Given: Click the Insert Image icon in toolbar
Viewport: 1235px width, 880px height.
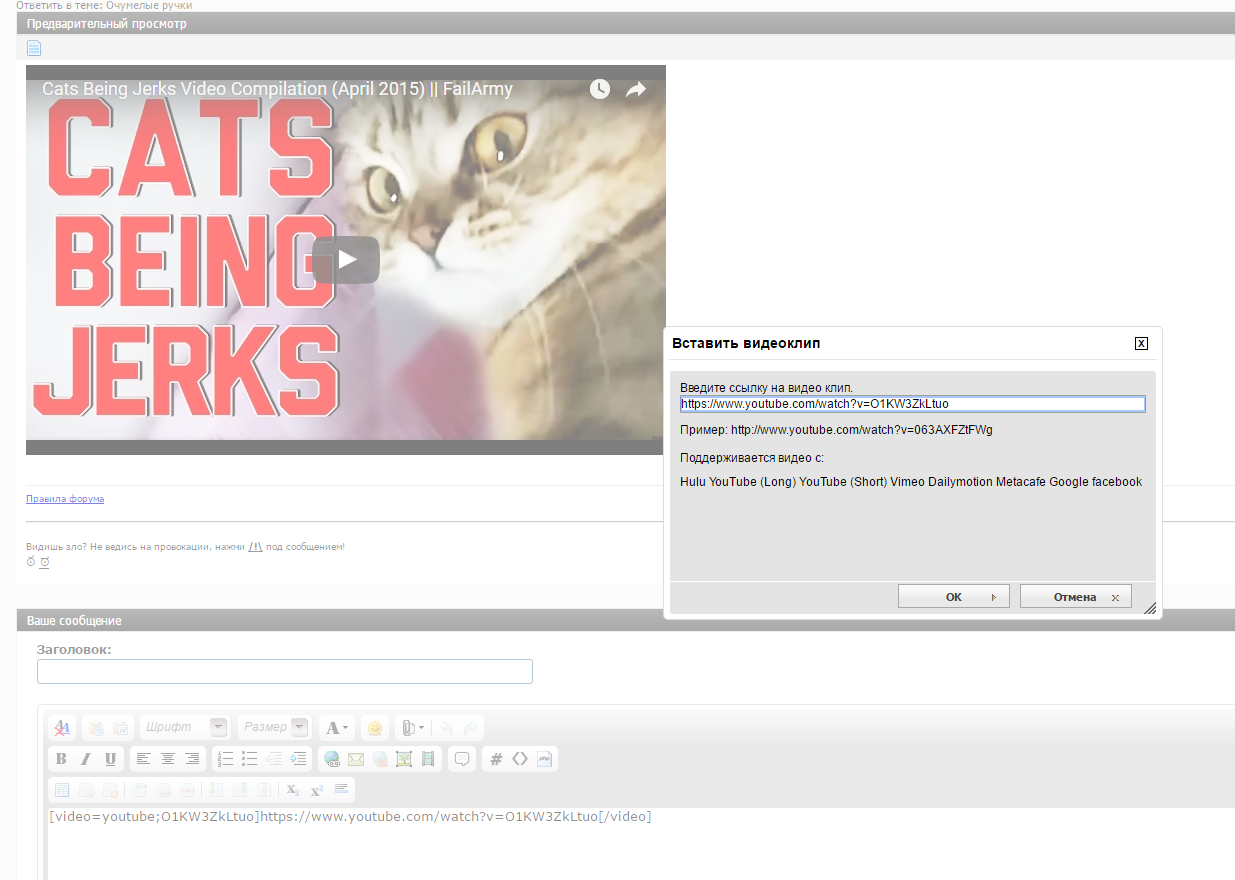Looking at the screenshot, I should pyautogui.click(x=404, y=759).
